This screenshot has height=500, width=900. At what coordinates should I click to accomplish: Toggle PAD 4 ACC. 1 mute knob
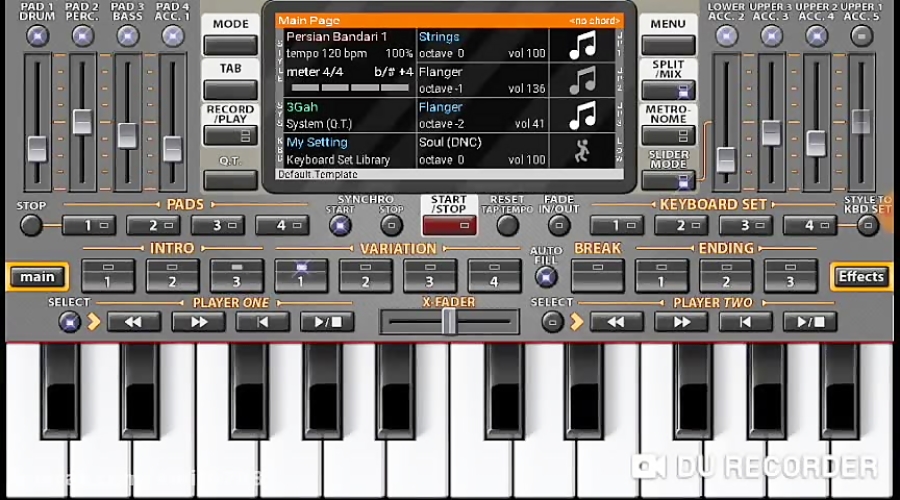pyautogui.click(x=172, y=36)
